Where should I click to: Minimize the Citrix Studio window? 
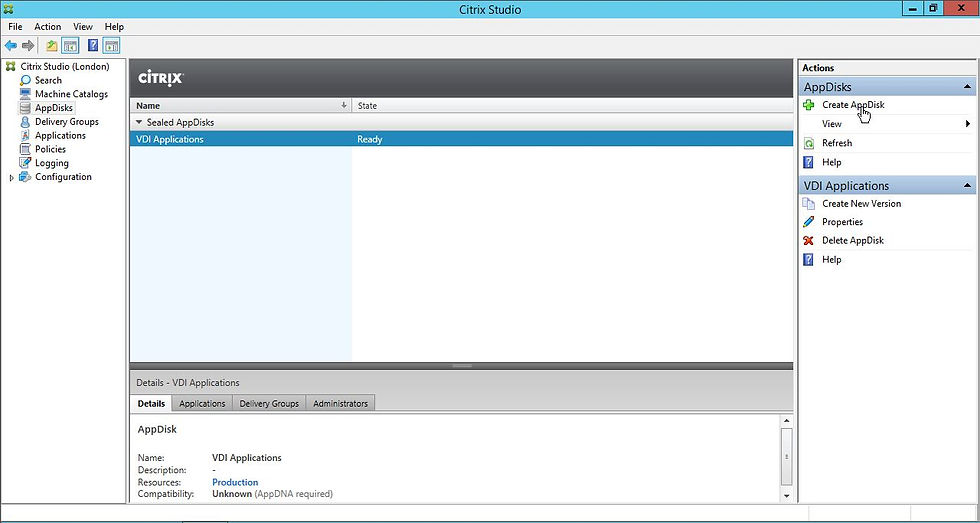point(914,8)
